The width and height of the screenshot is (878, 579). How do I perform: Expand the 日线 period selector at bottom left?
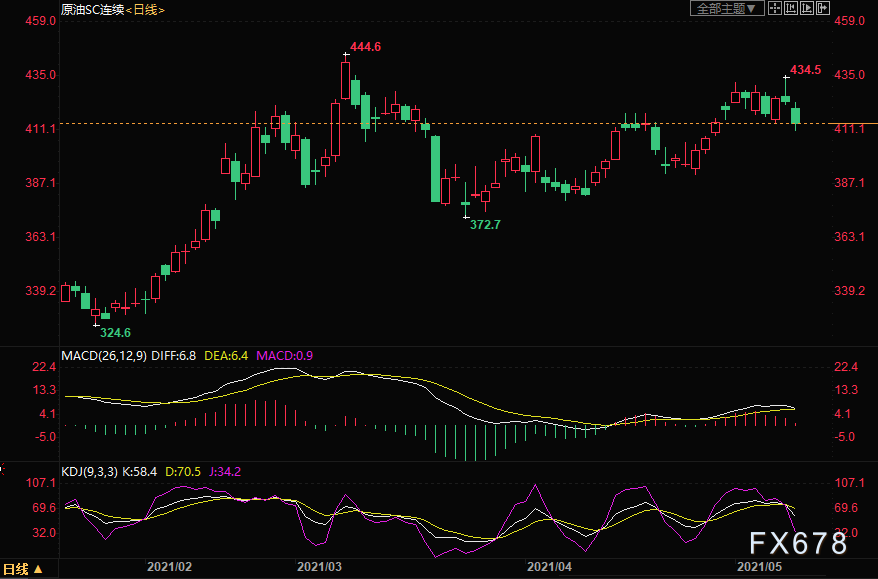[26, 569]
